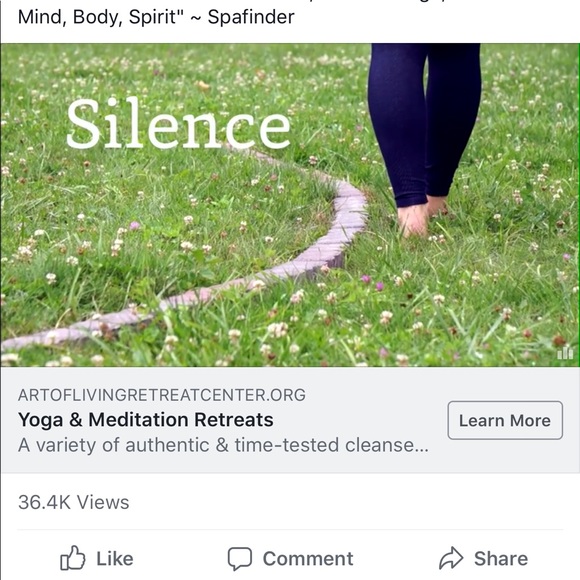
Task: Tap the Silence title overlay in video
Action: point(178,124)
